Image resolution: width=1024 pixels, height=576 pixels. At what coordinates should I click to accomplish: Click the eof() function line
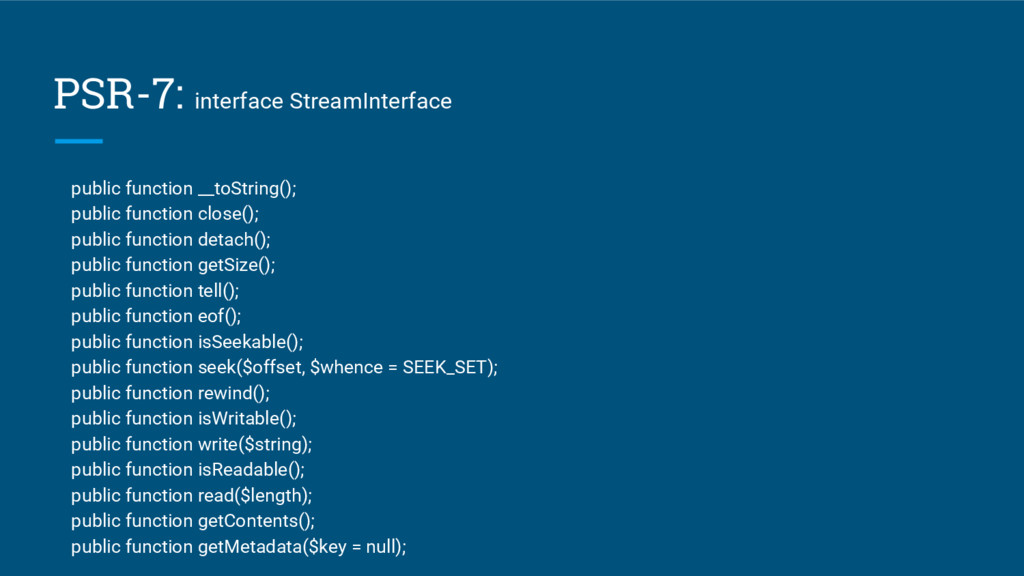point(156,316)
